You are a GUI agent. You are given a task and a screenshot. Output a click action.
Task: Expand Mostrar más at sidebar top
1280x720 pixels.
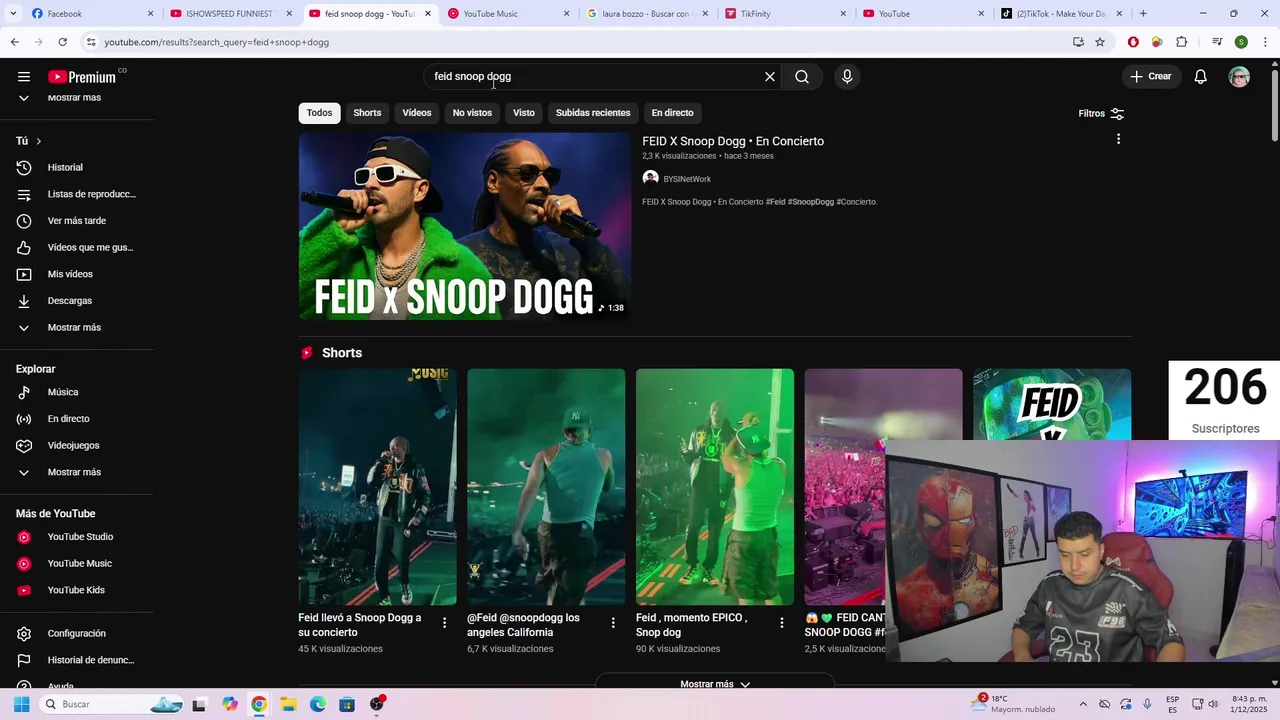click(x=76, y=98)
